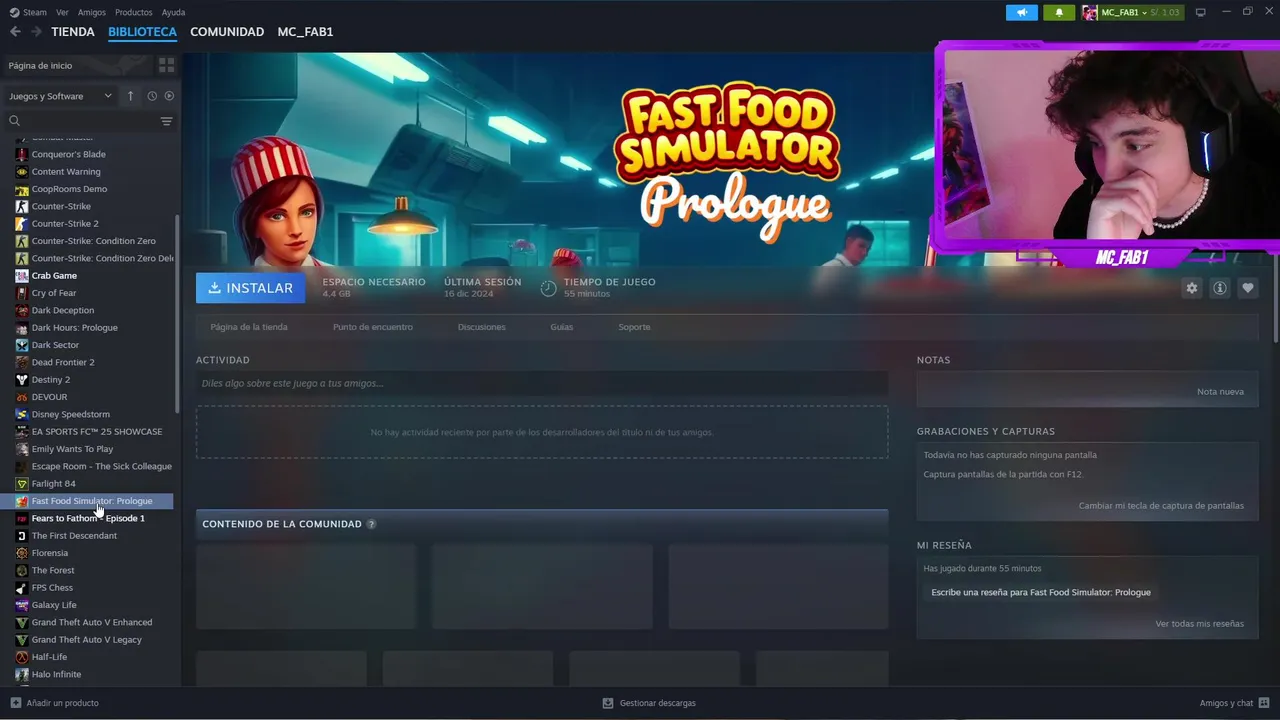
Task: Click the add product plus icon
Action: [x=15, y=703]
